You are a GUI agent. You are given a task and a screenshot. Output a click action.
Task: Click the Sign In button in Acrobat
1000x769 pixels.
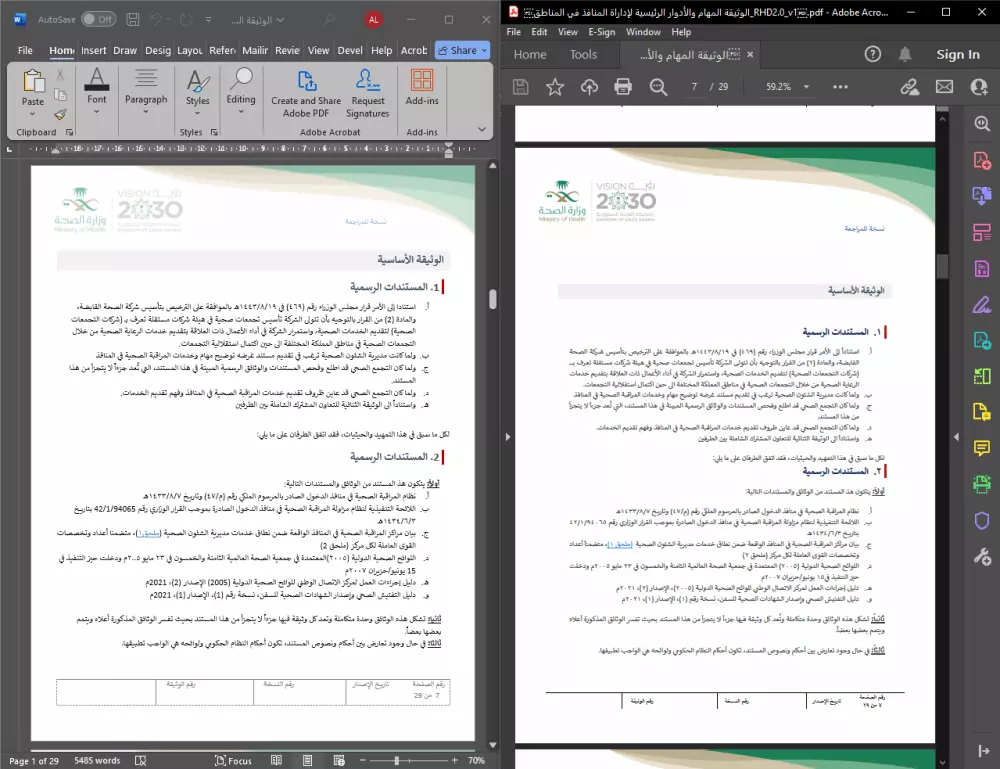pos(957,54)
